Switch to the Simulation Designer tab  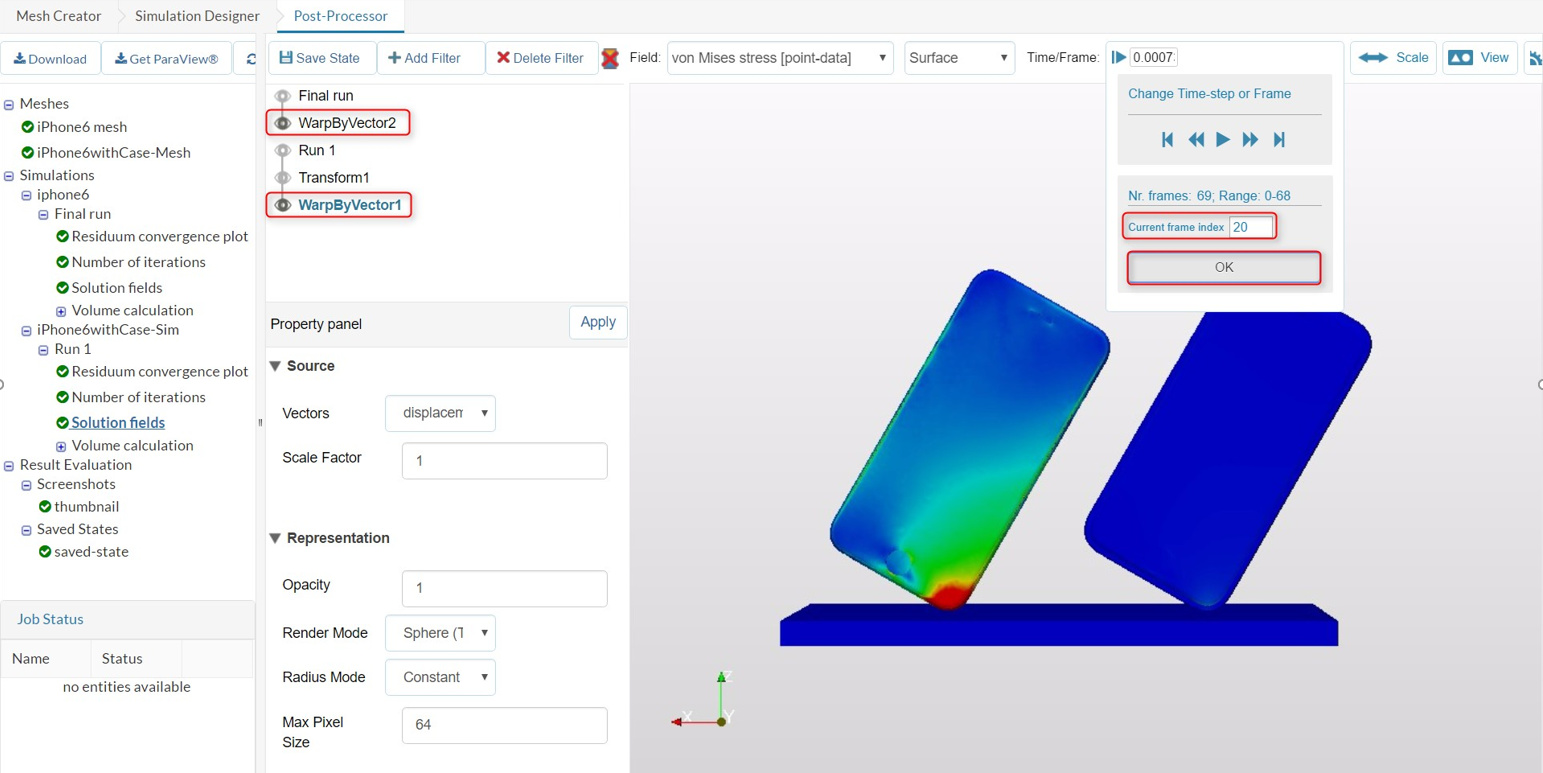click(x=197, y=16)
